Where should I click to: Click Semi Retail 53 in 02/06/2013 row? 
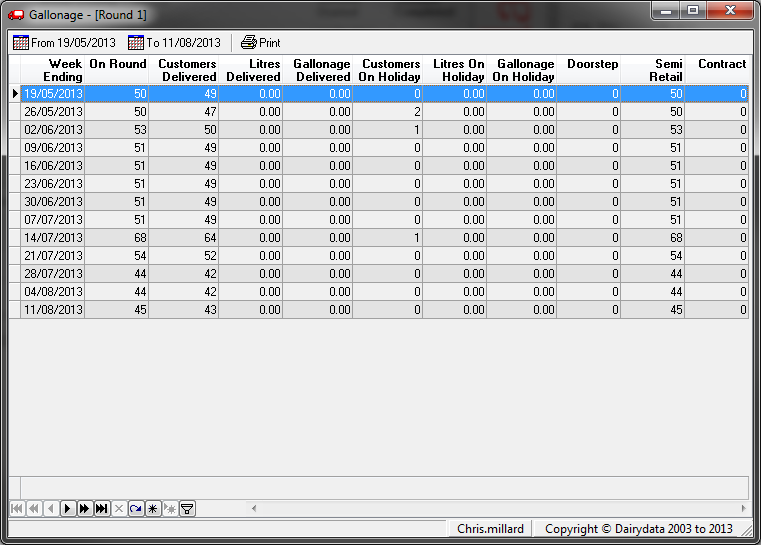pyautogui.click(x=653, y=130)
